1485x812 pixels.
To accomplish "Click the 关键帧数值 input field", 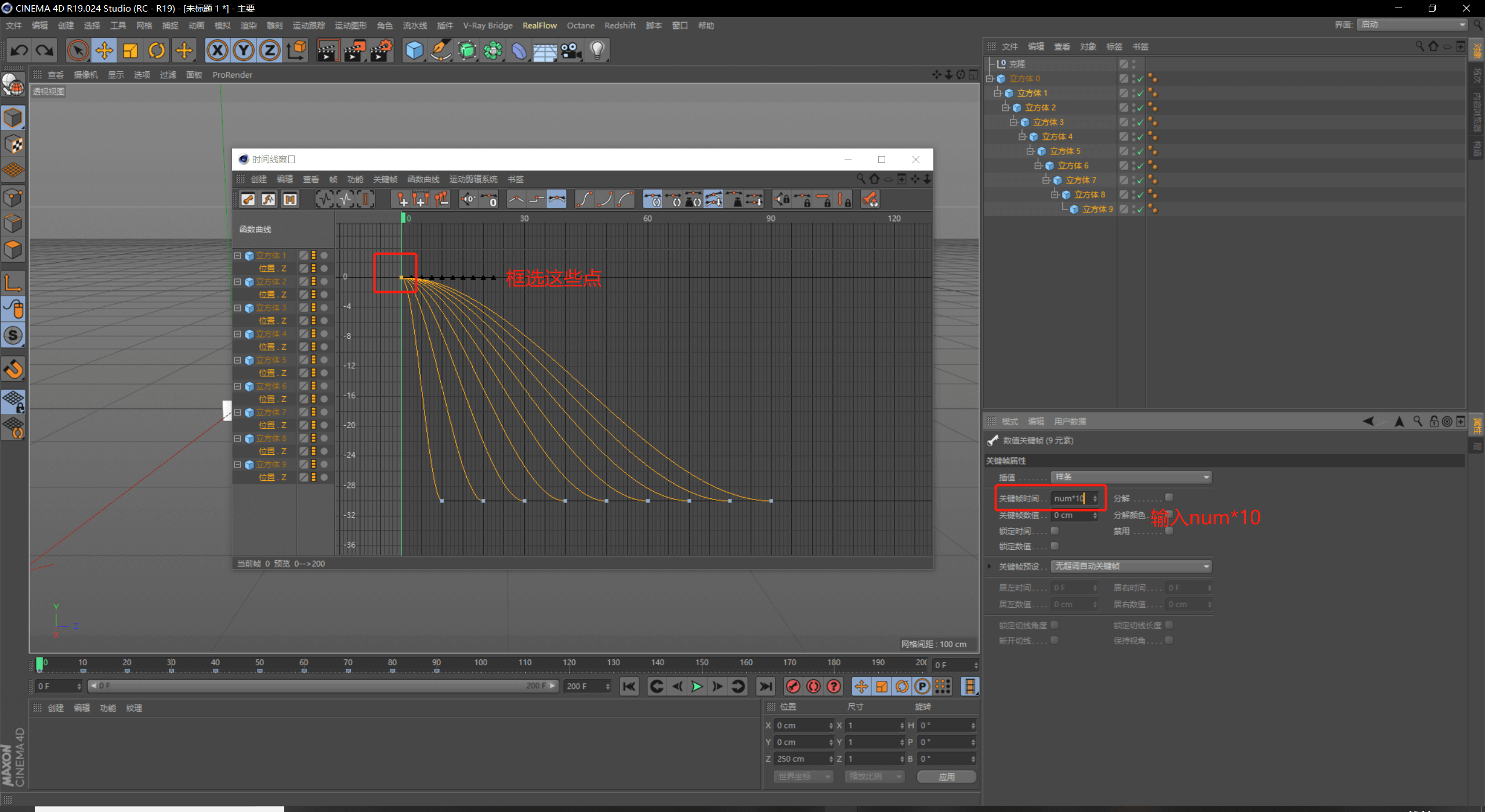I will pos(1075,515).
